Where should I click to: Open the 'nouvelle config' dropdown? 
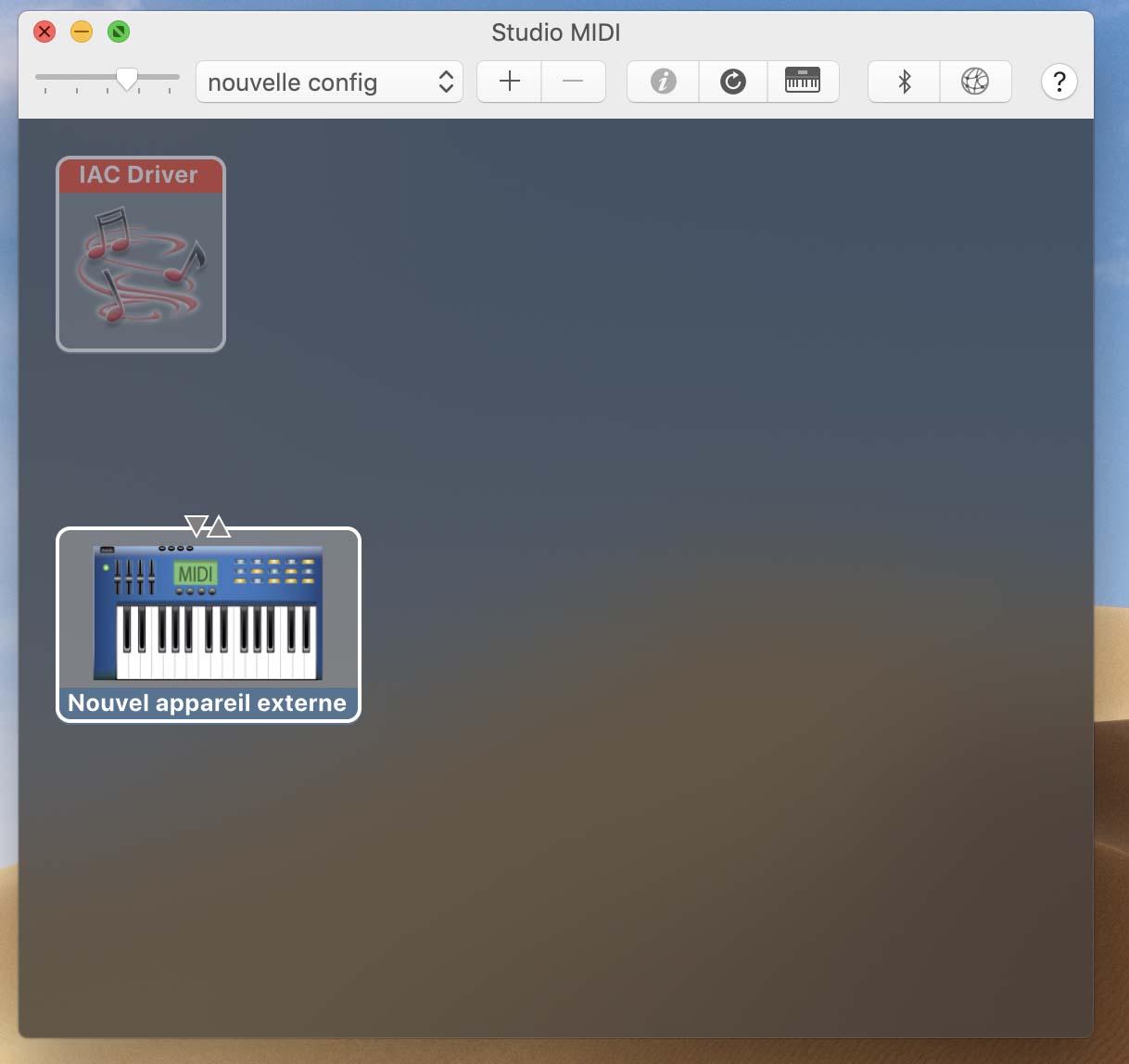pyautogui.click(x=329, y=82)
